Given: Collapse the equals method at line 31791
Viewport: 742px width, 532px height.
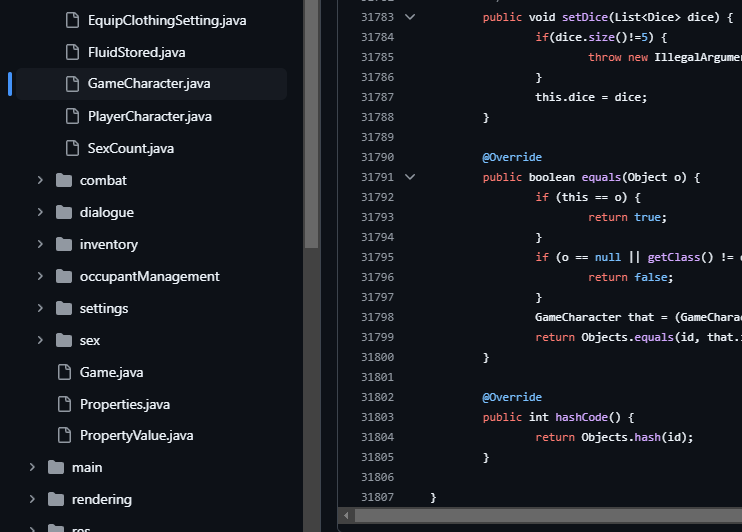Looking at the screenshot, I should point(410,177).
